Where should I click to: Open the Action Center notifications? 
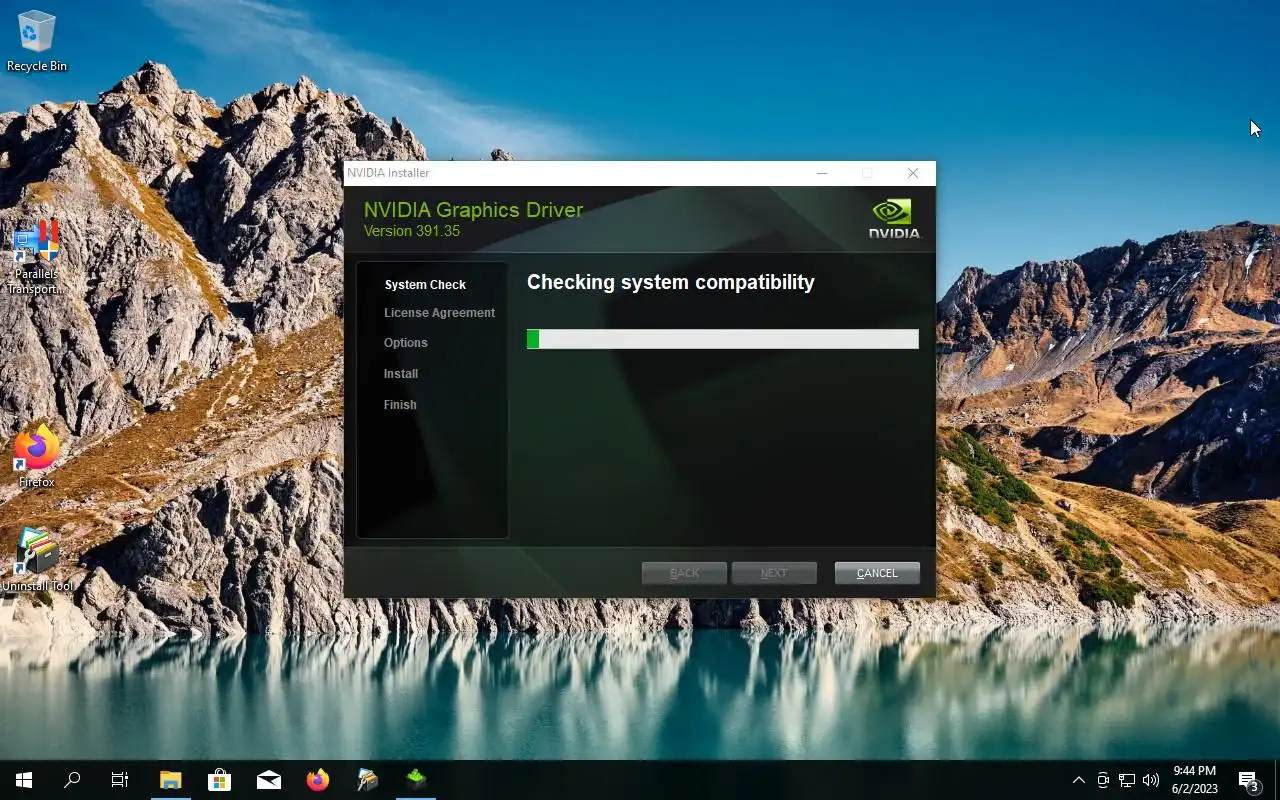pyautogui.click(x=1248, y=780)
